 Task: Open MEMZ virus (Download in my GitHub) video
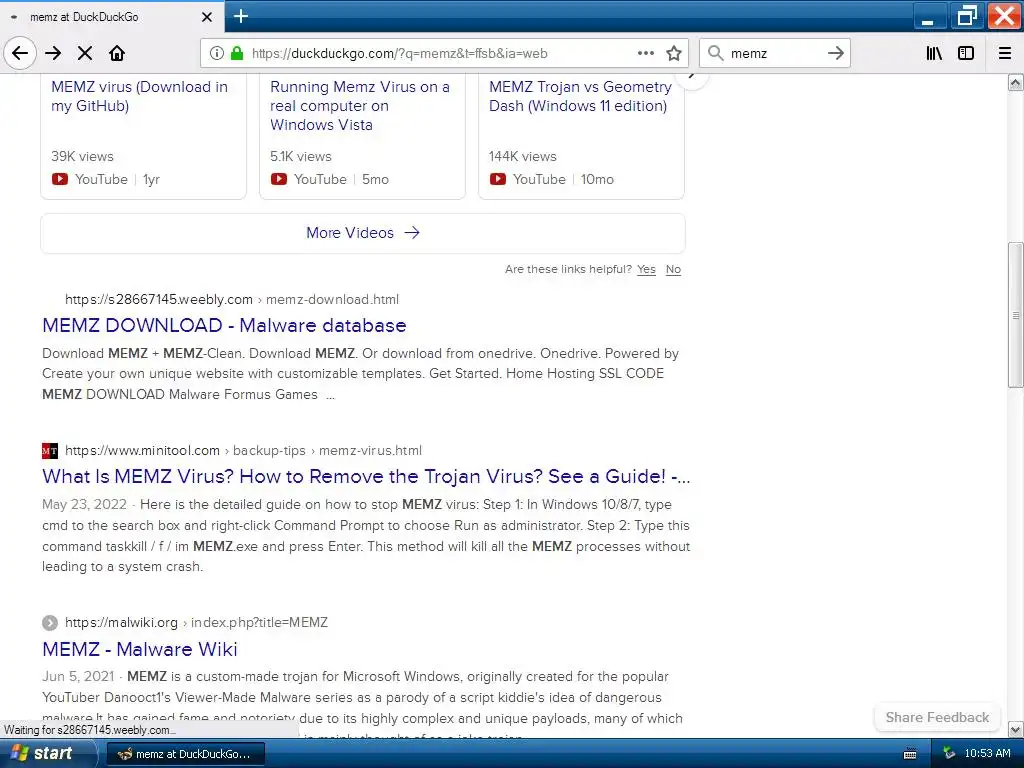pyautogui.click(x=139, y=96)
